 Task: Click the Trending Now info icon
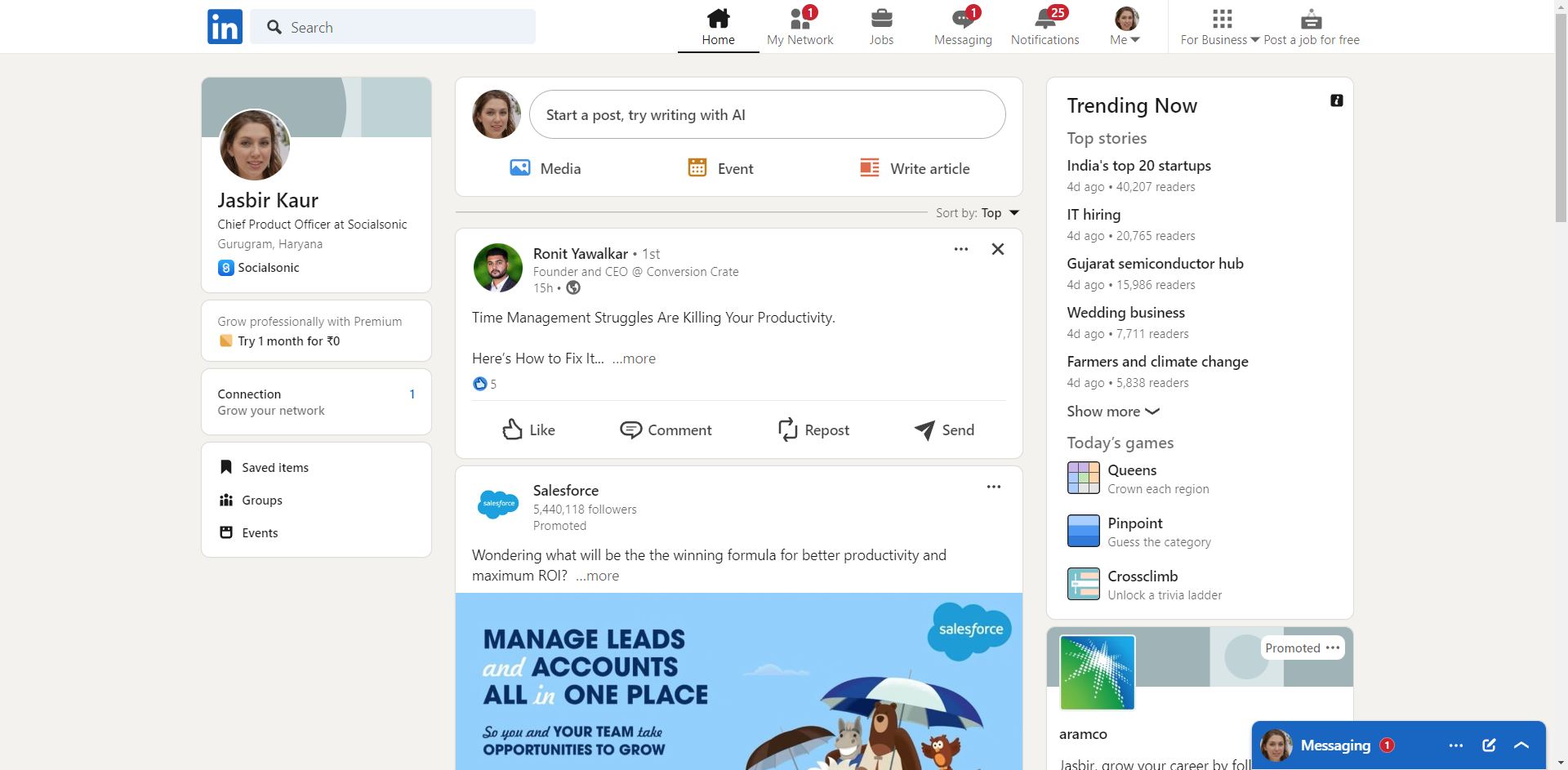(x=1336, y=100)
